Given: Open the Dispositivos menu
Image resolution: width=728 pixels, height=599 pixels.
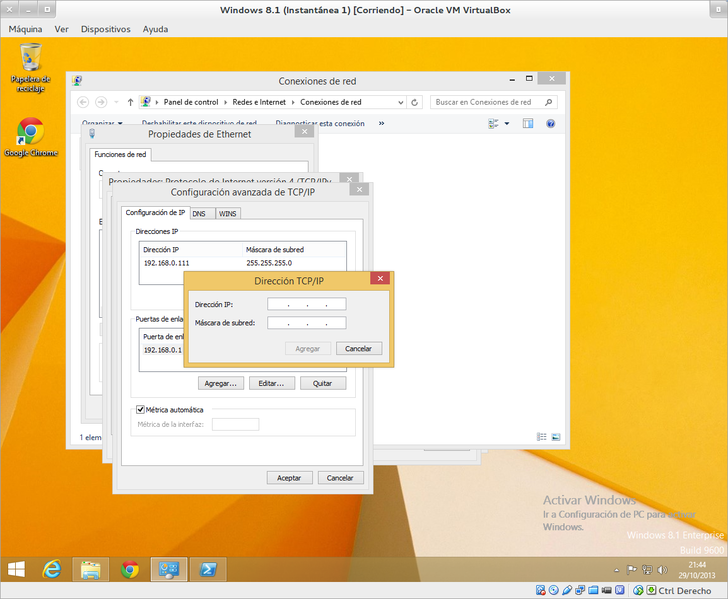Looking at the screenshot, I should [105, 29].
